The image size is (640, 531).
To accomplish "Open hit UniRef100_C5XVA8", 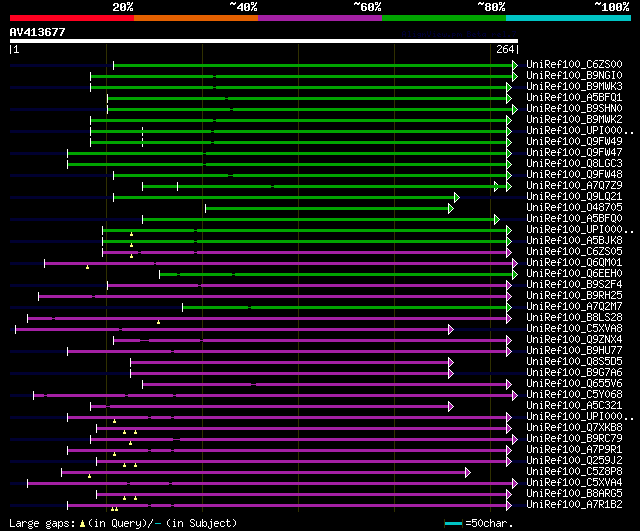I will [x=574, y=329].
